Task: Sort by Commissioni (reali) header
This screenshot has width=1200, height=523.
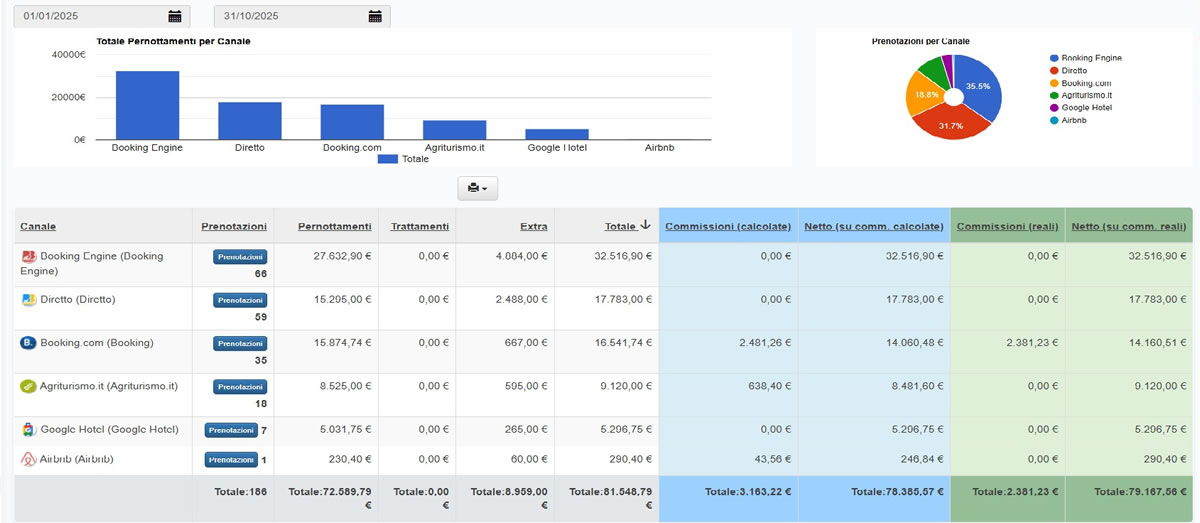Action: [1007, 227]
